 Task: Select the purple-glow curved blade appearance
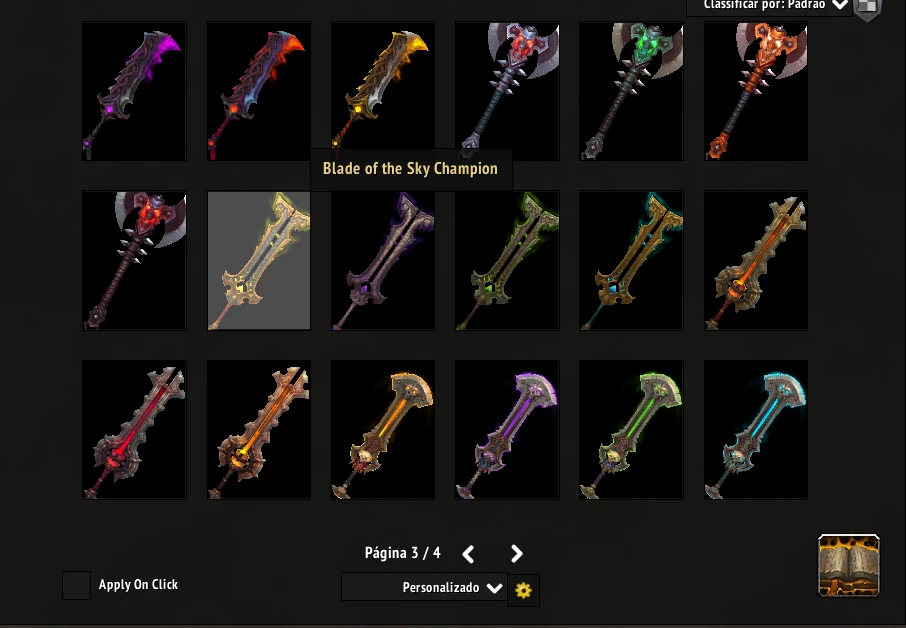click(x=134, y=91)
